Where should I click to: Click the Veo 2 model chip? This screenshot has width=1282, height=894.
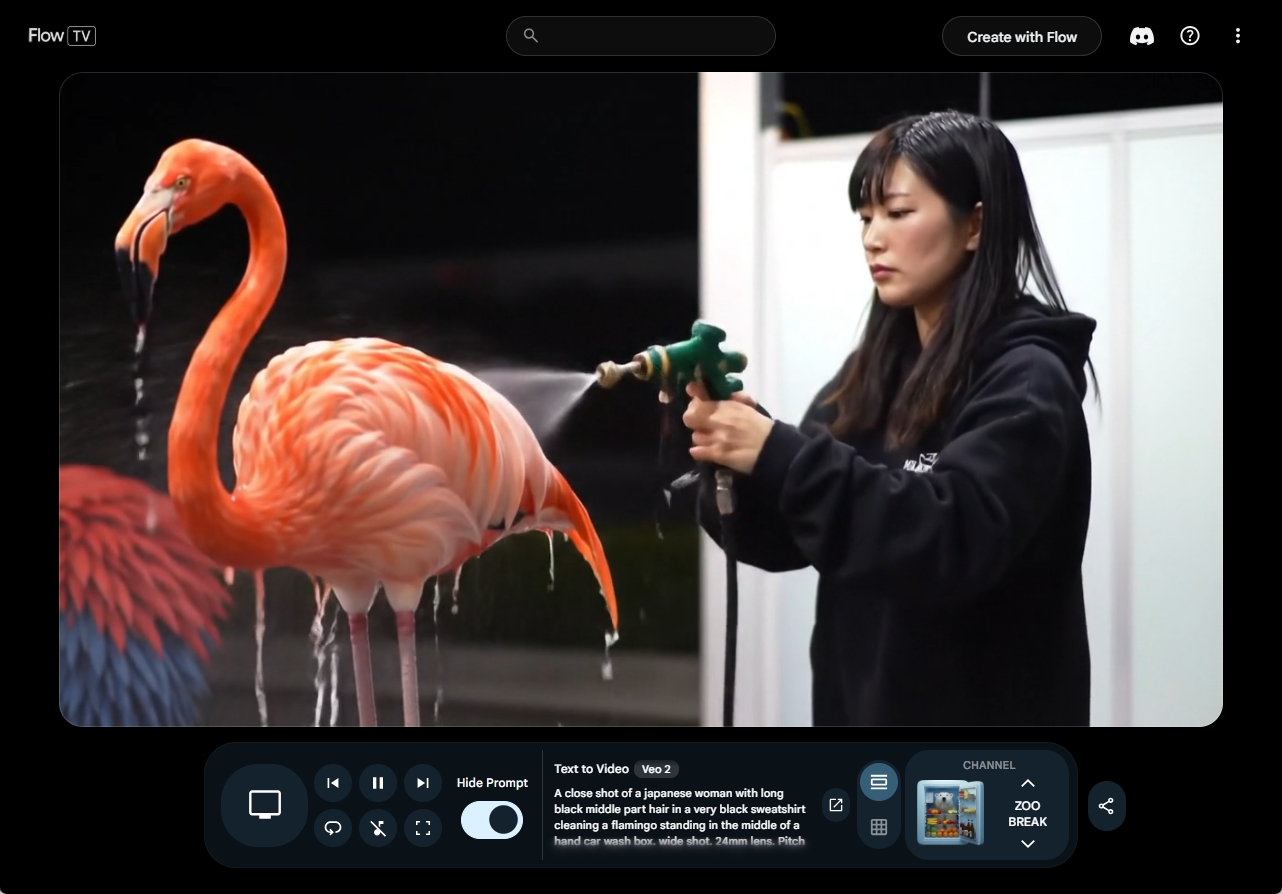656,769
